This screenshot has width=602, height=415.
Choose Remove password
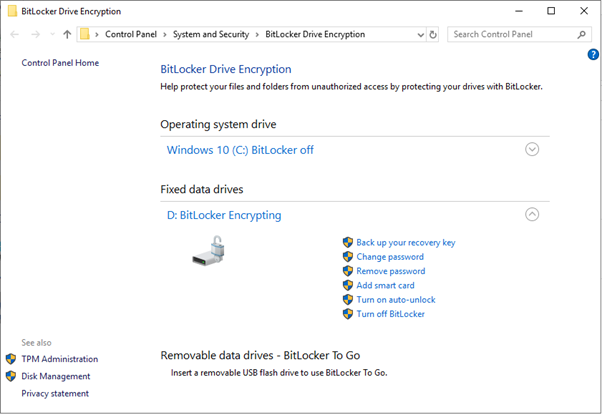click(391, 271)
